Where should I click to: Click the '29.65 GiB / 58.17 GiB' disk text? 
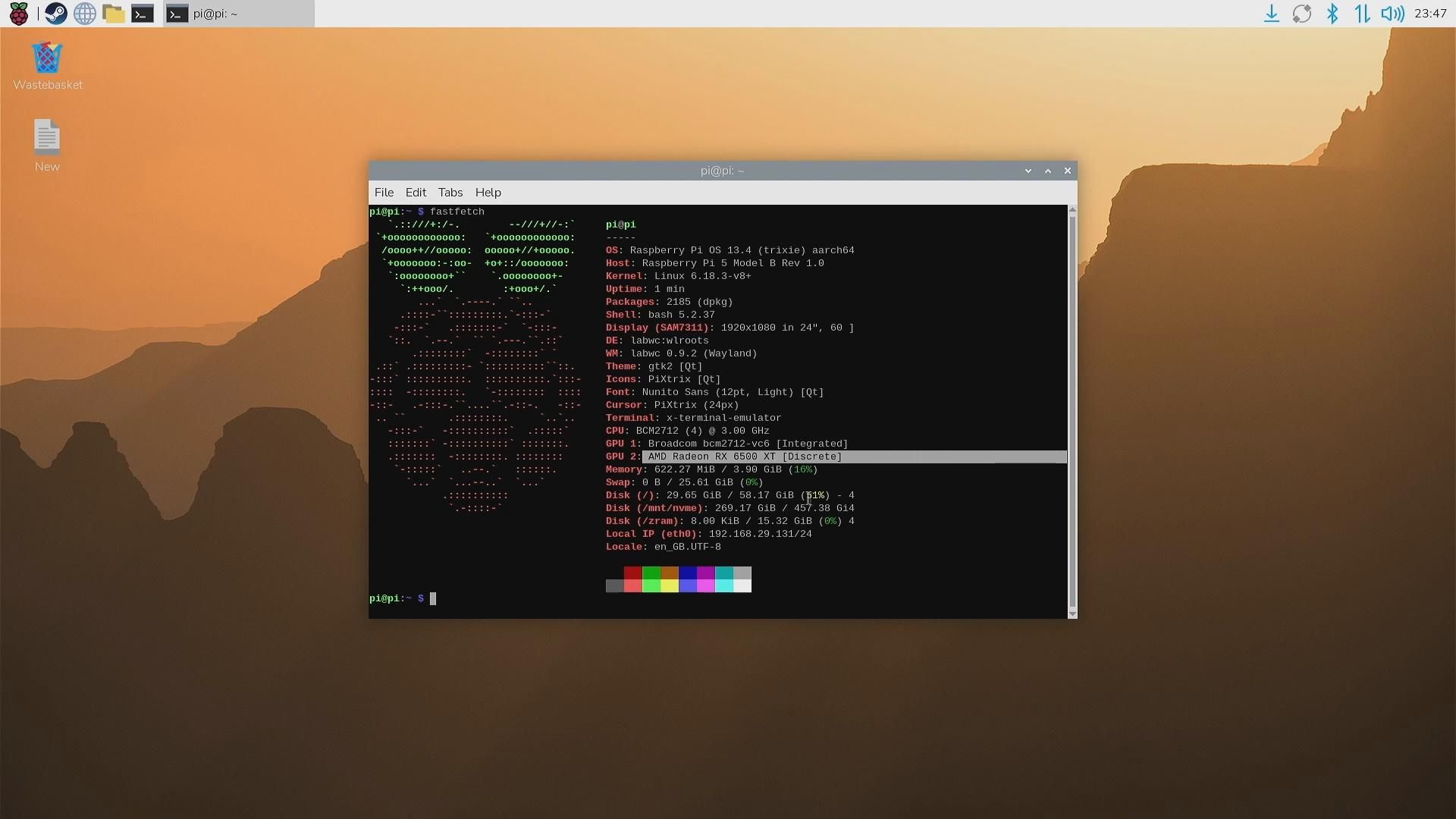(x=730, y=495)
